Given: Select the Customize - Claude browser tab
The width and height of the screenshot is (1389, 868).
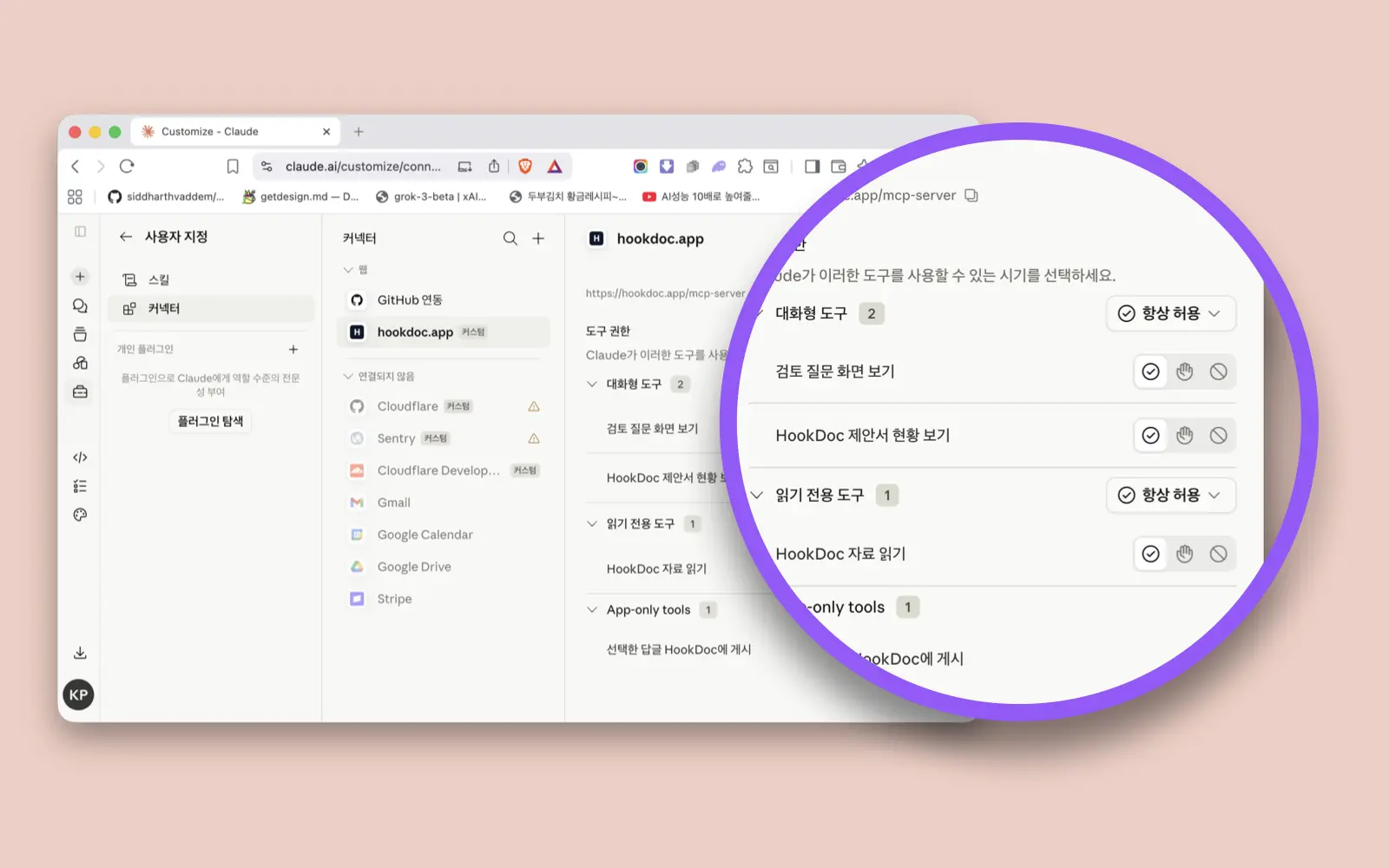Looking at the screenshot, I should pyautogui.click(x=234, y=132).
